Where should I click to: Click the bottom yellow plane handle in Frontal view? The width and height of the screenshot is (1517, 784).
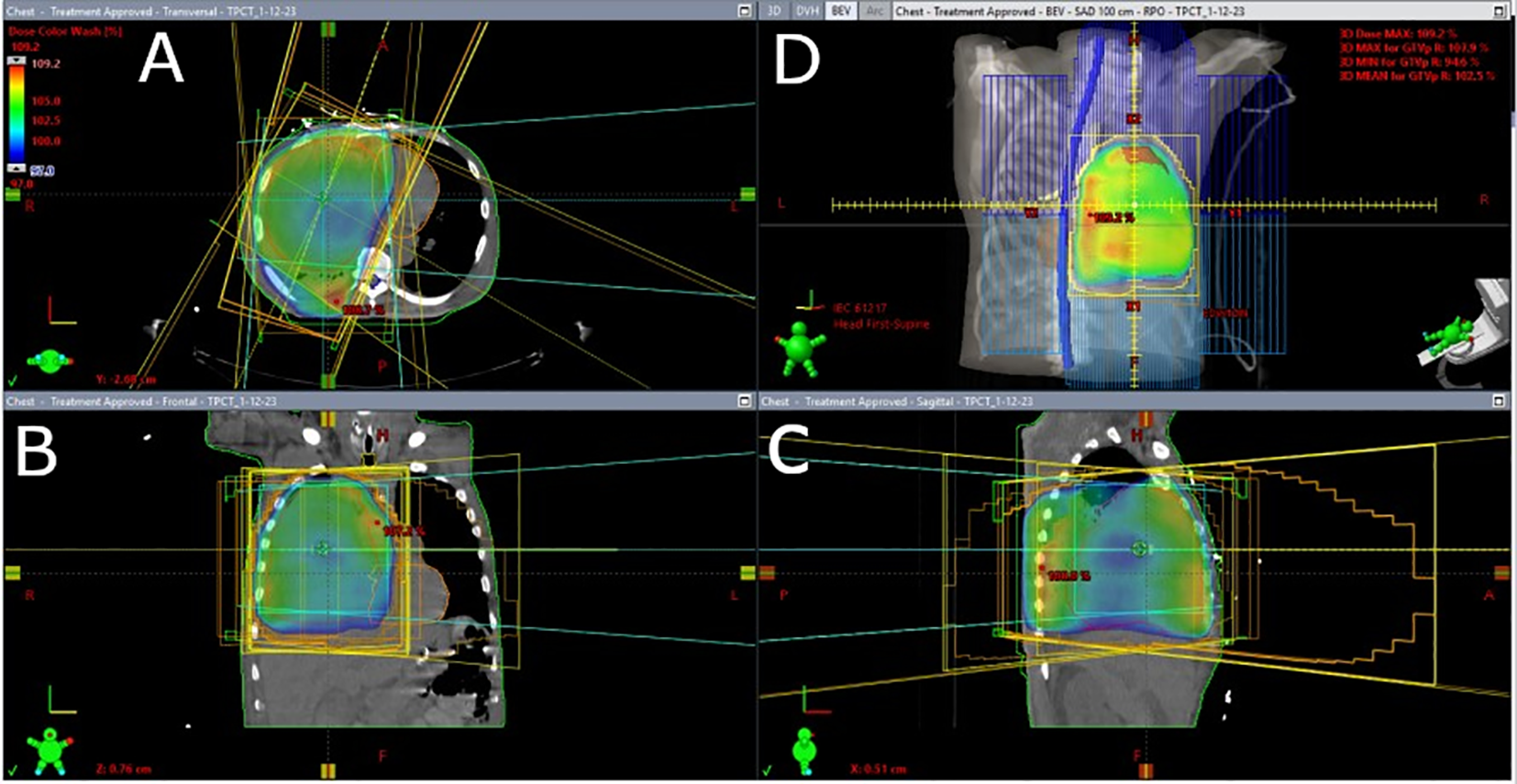point(328,770)
